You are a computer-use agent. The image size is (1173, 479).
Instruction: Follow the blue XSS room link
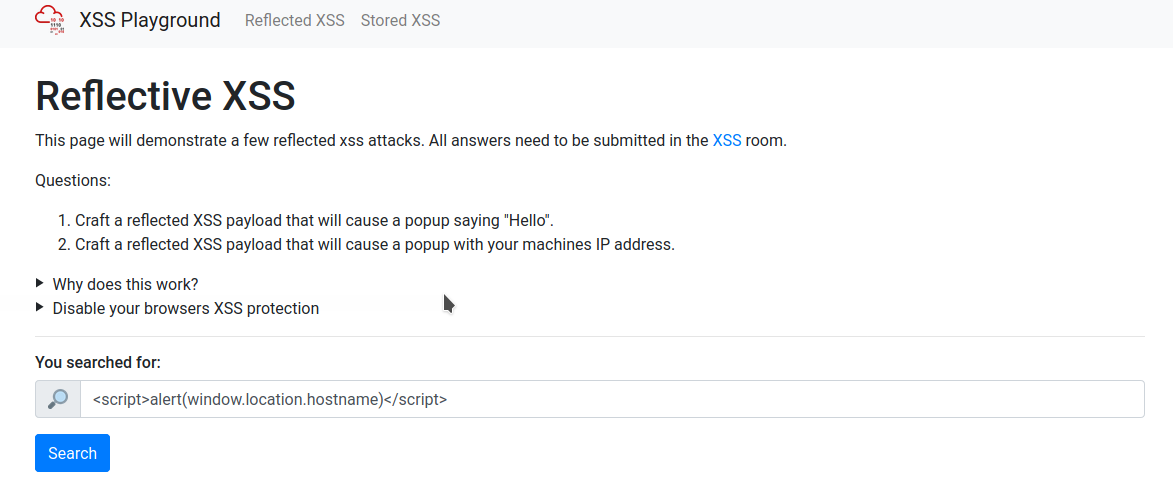[727, 140]
